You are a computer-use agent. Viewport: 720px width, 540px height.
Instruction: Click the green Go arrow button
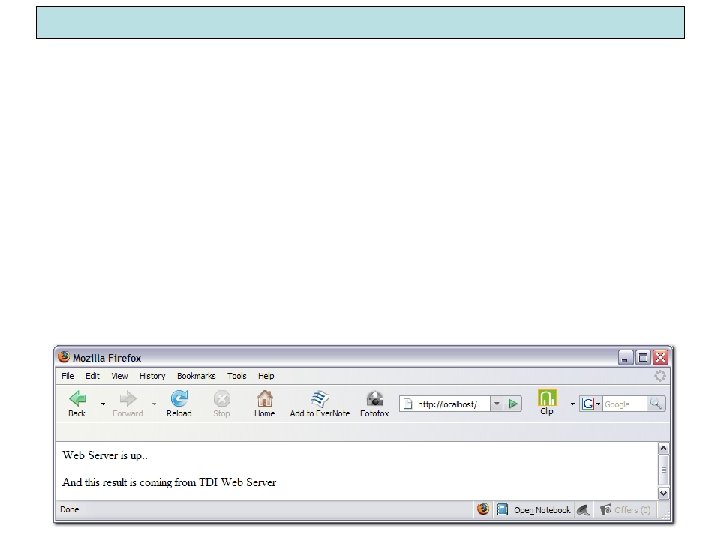[x=513, y=404]
